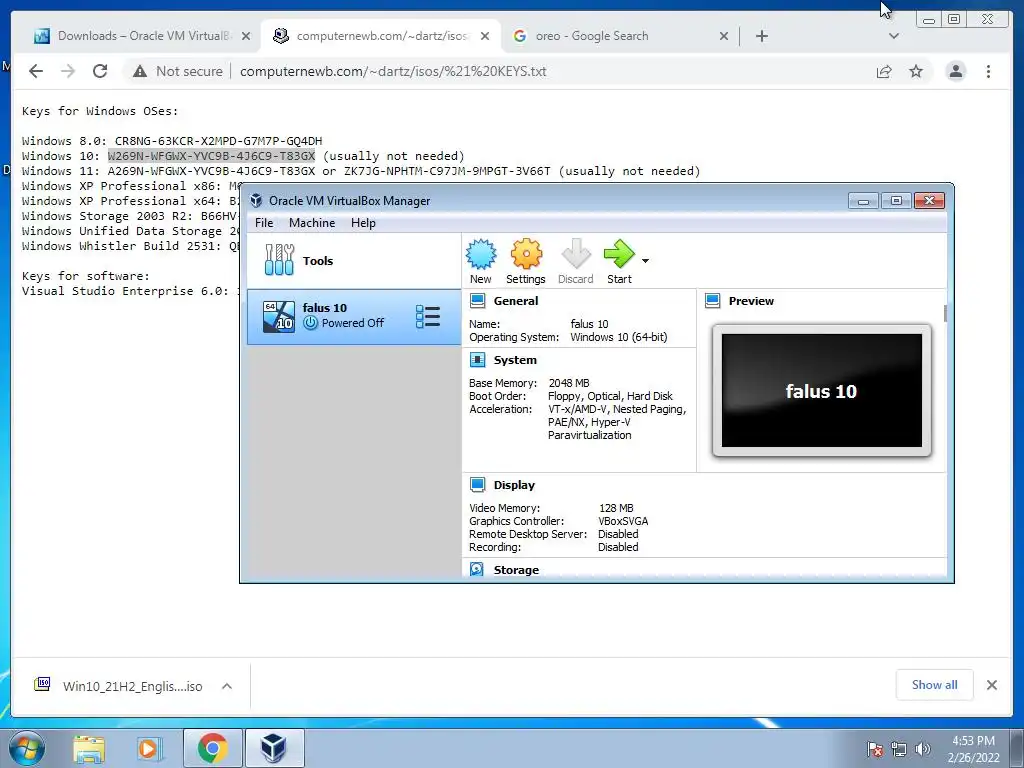Screen dimensions: 1024x768
Task: Click the Chrome taskbar icon
Action: (x=213, y=748)
